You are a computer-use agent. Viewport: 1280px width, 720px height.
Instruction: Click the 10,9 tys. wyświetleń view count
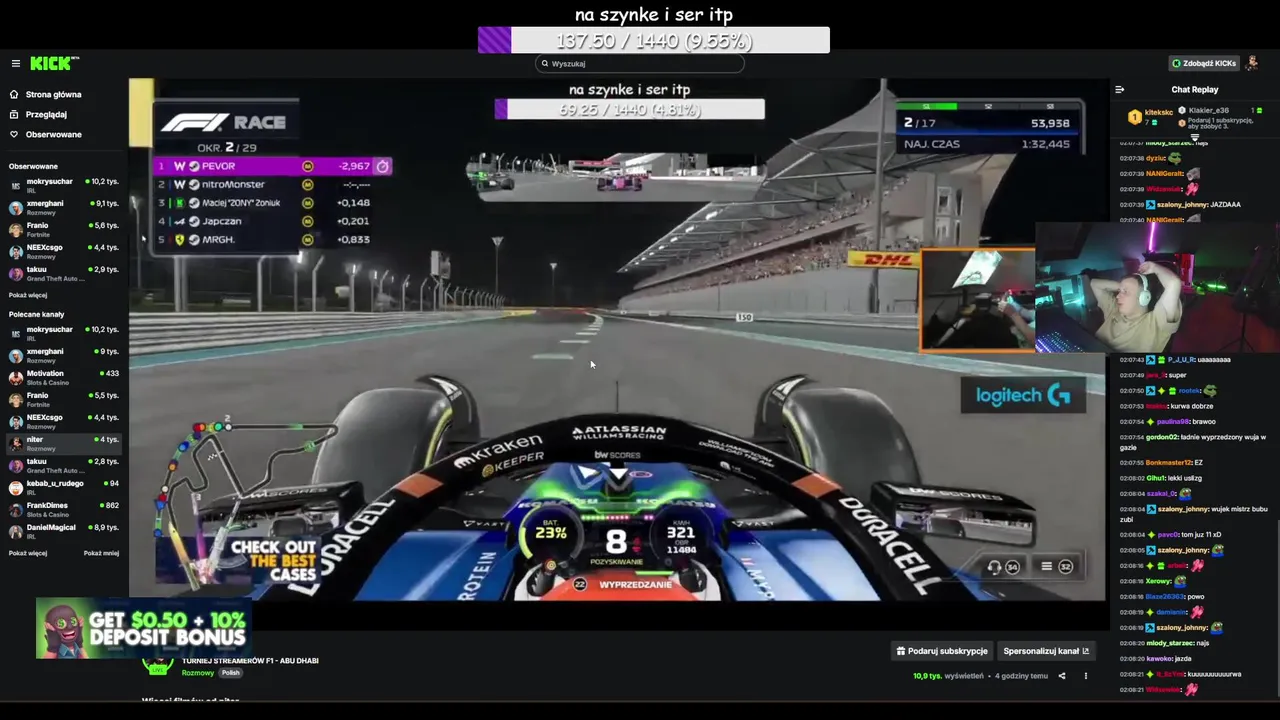click(948, 676)
